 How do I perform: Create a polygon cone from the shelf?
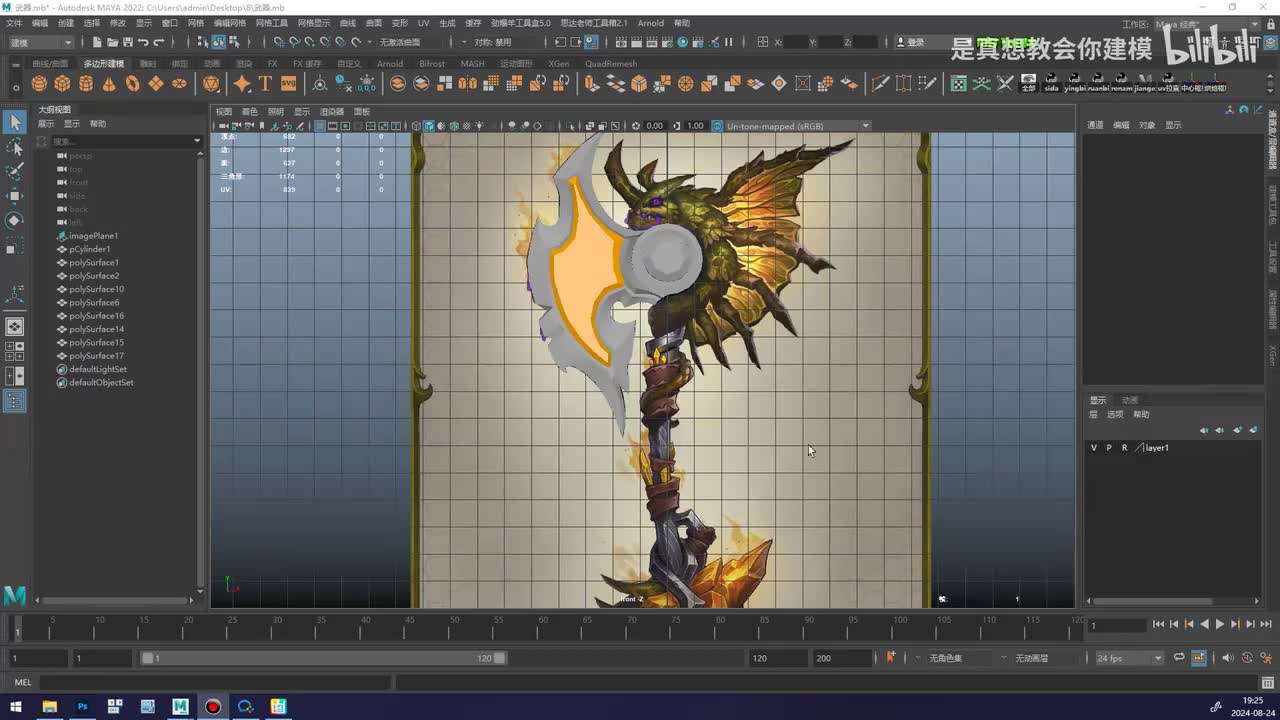coord(109,84)
